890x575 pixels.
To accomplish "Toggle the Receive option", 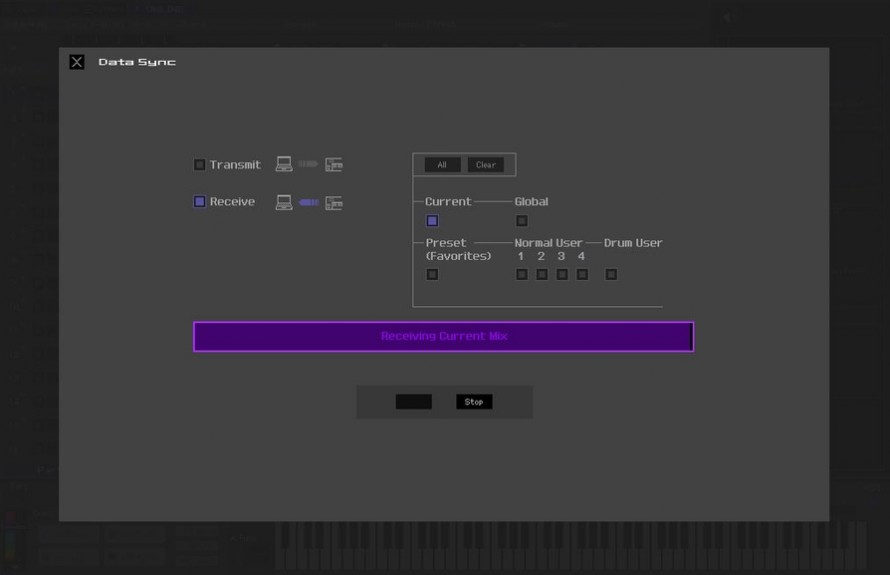I will [200, 202].
